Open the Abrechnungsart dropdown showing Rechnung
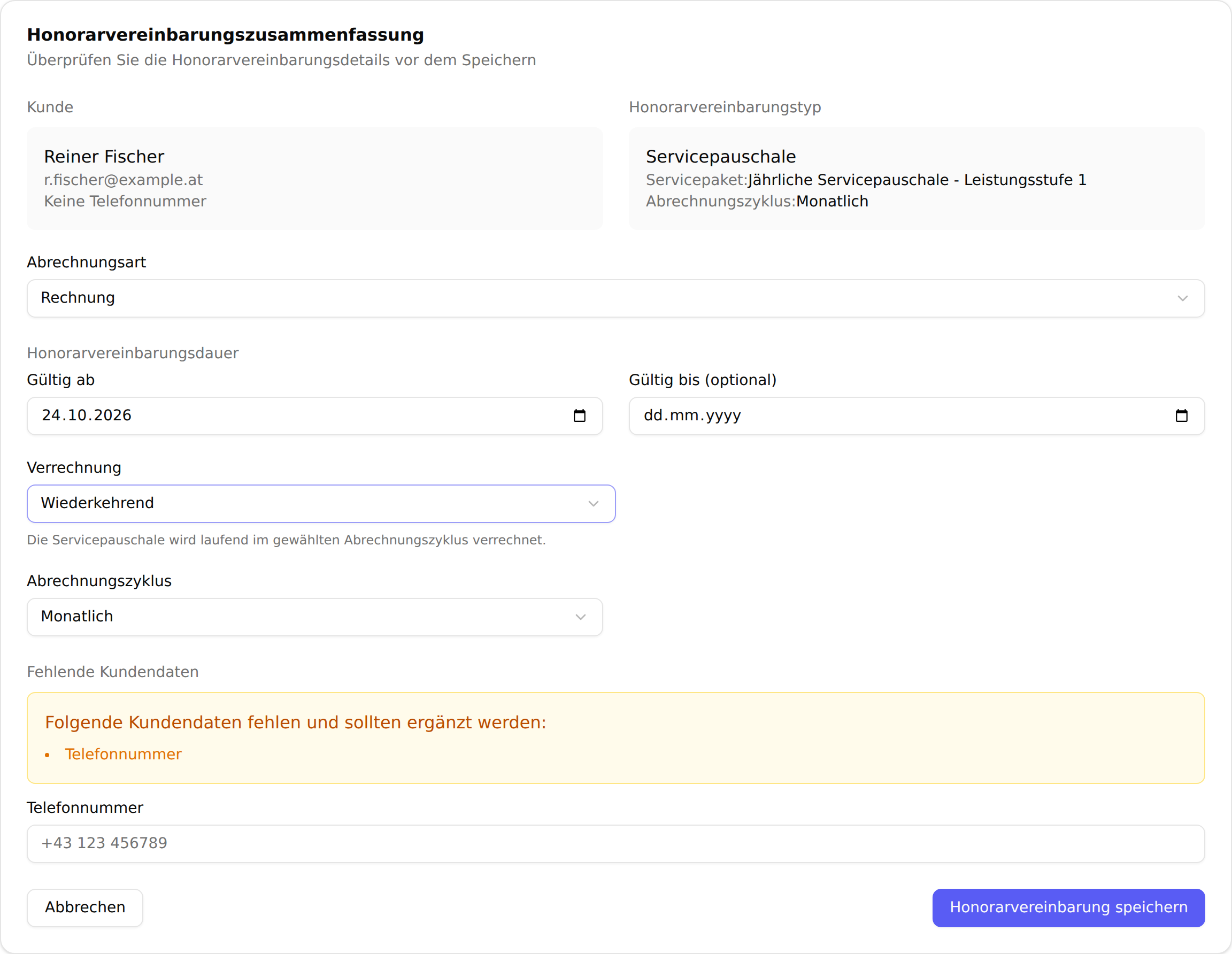The height and width of the screenshot is (954, 1232). [615, 298]
